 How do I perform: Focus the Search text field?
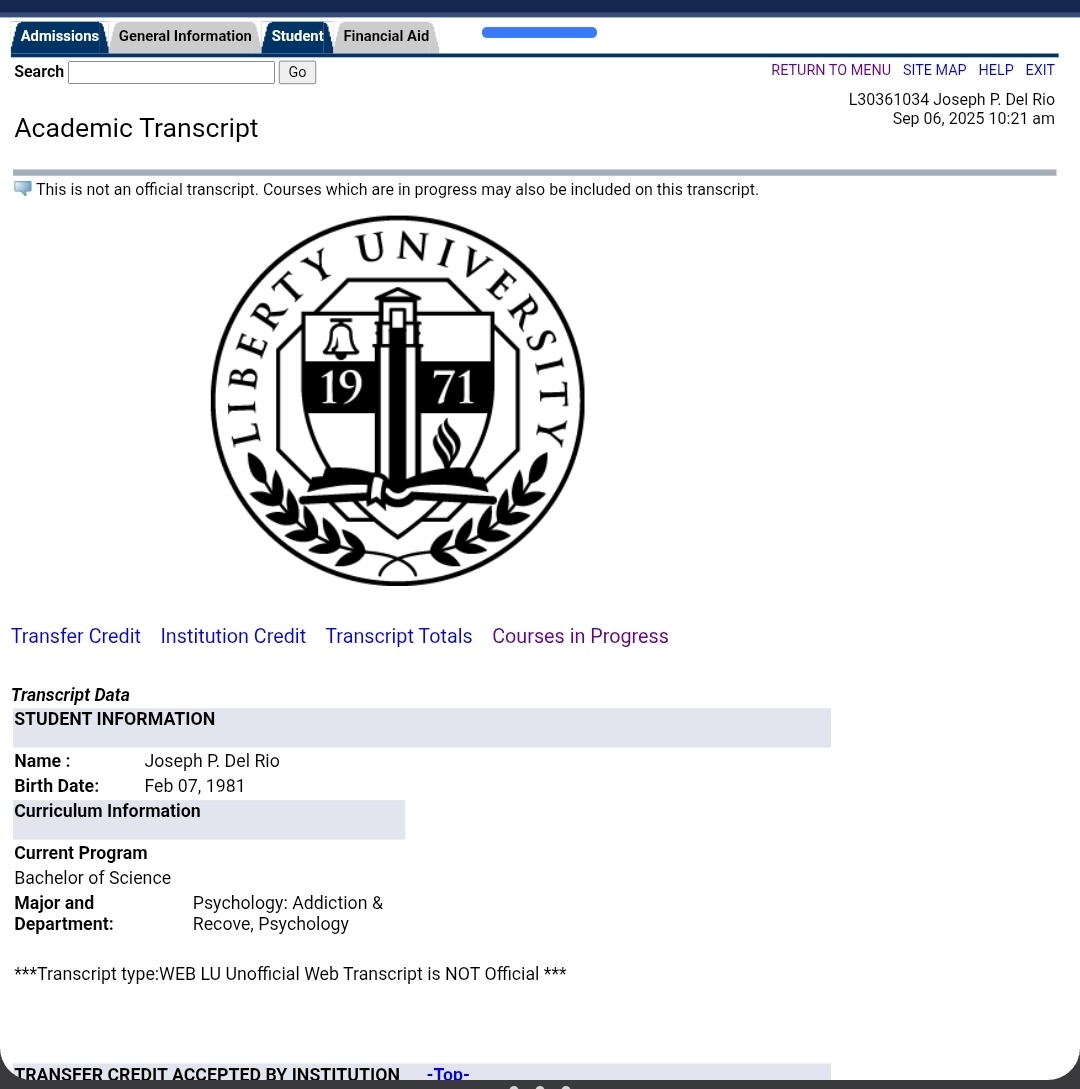pos(171,72)
